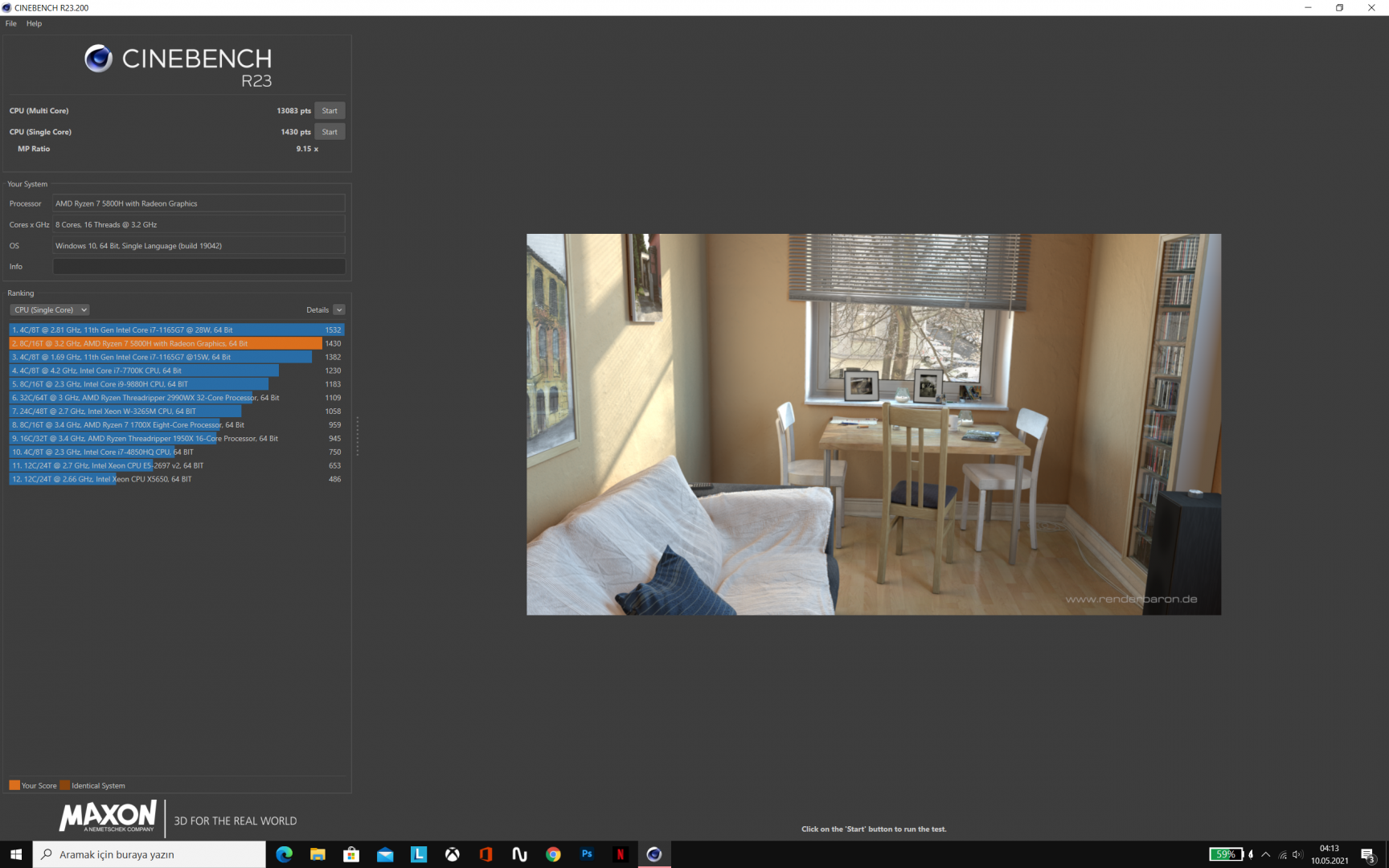Viewport: 1389px width, 868px height.
Task: Open Microsoft Store from the taskbar
Action: coord(351,854)
